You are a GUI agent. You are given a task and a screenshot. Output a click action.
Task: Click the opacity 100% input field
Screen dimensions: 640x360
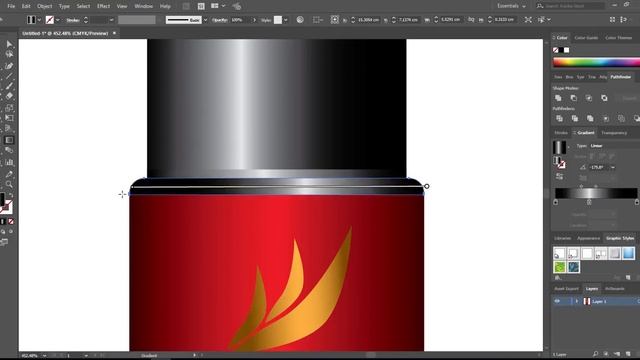[241, 20]
